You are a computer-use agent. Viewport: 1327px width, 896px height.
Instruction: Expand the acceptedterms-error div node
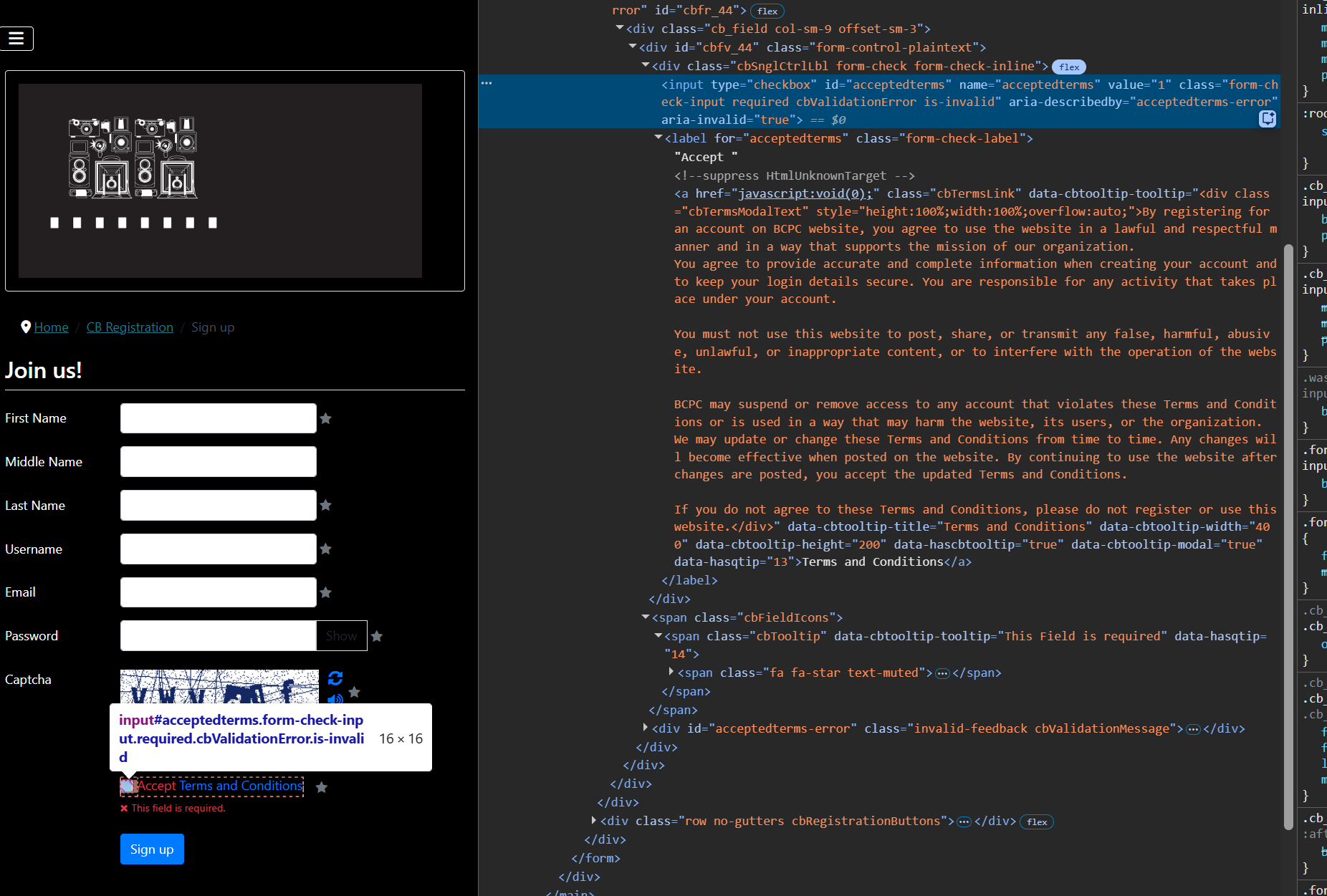[645, 728]
